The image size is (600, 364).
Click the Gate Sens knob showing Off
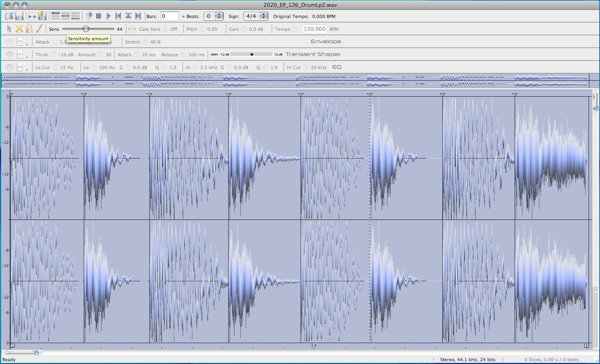166,29
